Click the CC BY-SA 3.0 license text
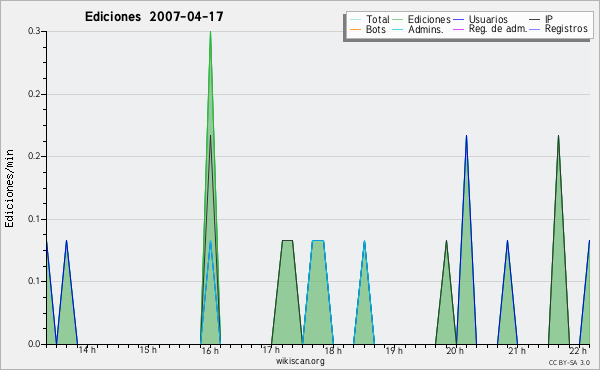This screenshot has width=600, height=370. point(569,362)
